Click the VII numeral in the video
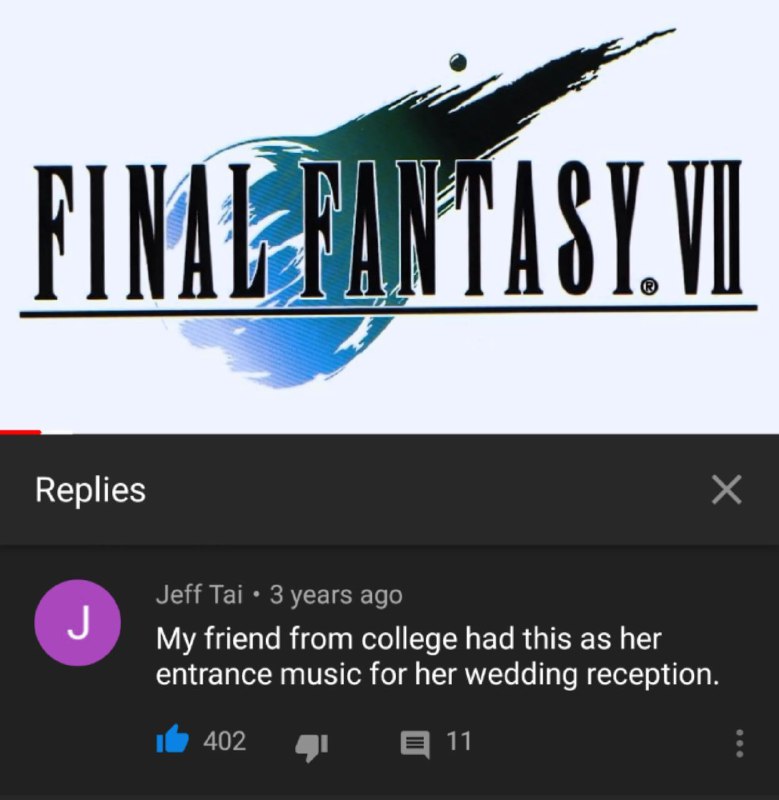Image resolution: width=779 pixels, height=800 pixels. coord(705,227)
